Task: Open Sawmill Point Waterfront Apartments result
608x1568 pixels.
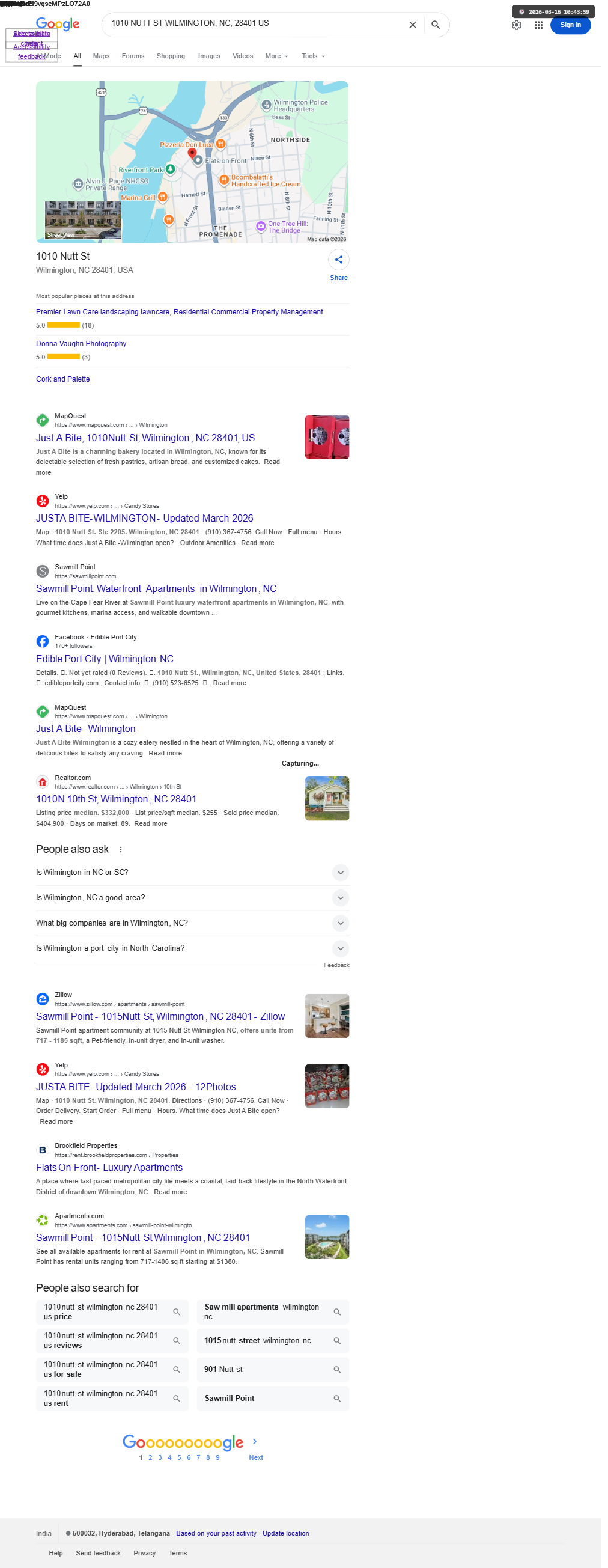Action: pos(157,596)
